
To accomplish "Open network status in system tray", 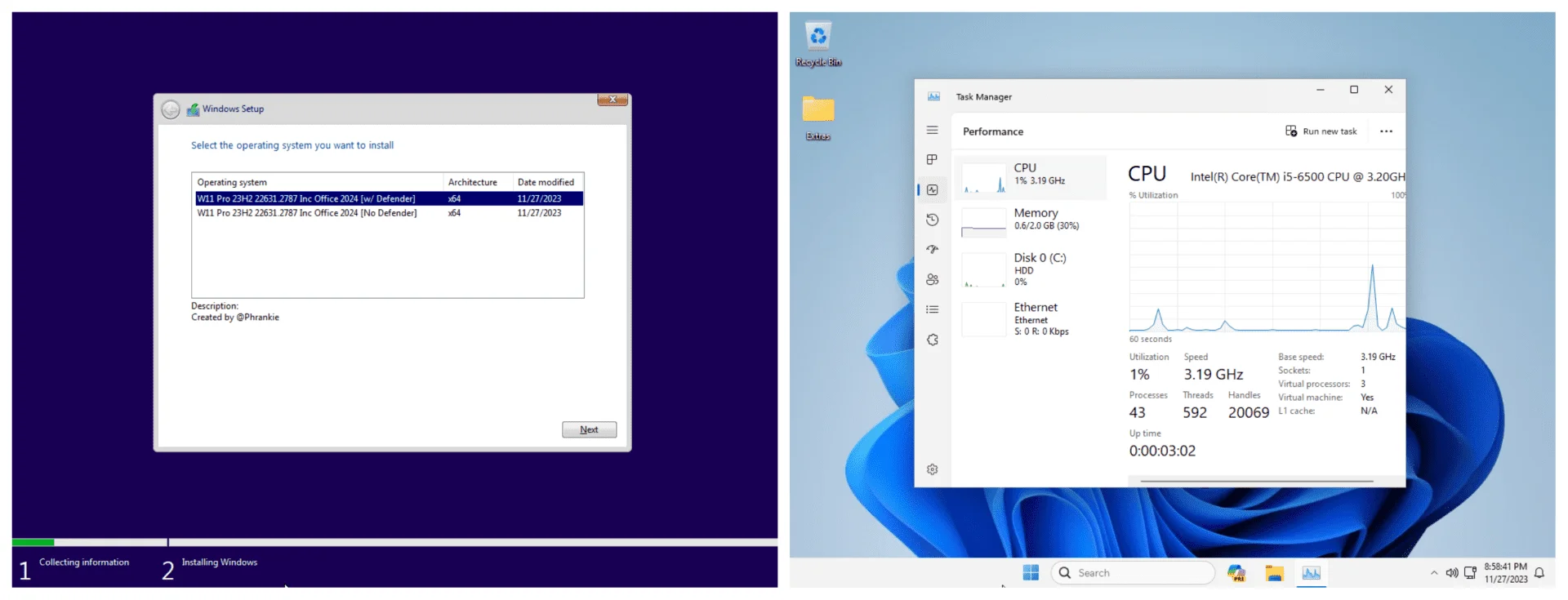I will point(1470,573).
